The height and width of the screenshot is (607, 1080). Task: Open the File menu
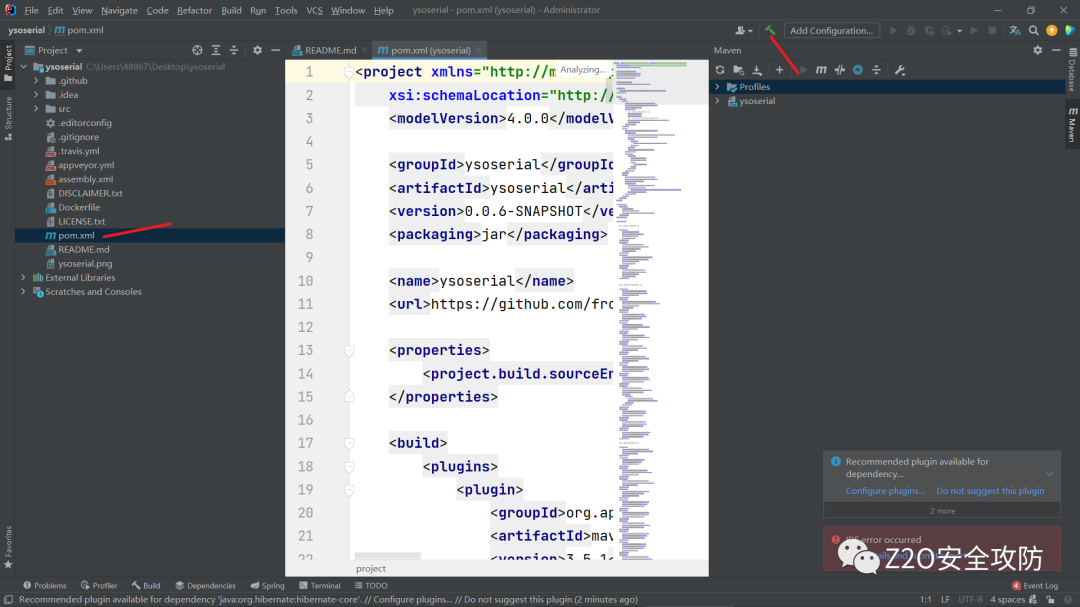pos(32,10)
